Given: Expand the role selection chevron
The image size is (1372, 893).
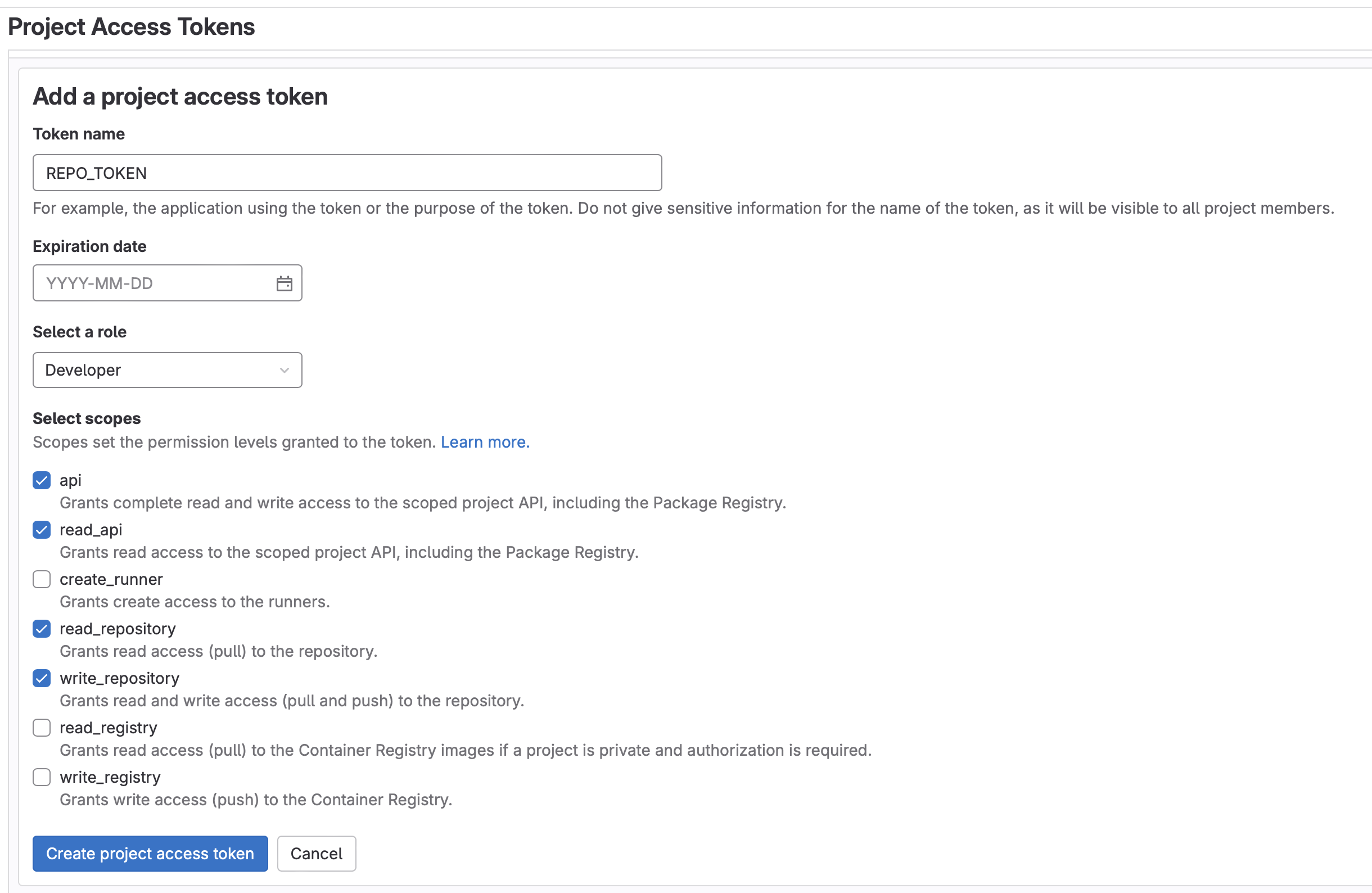Looking at the screenshot, I should tap(283, 370).
